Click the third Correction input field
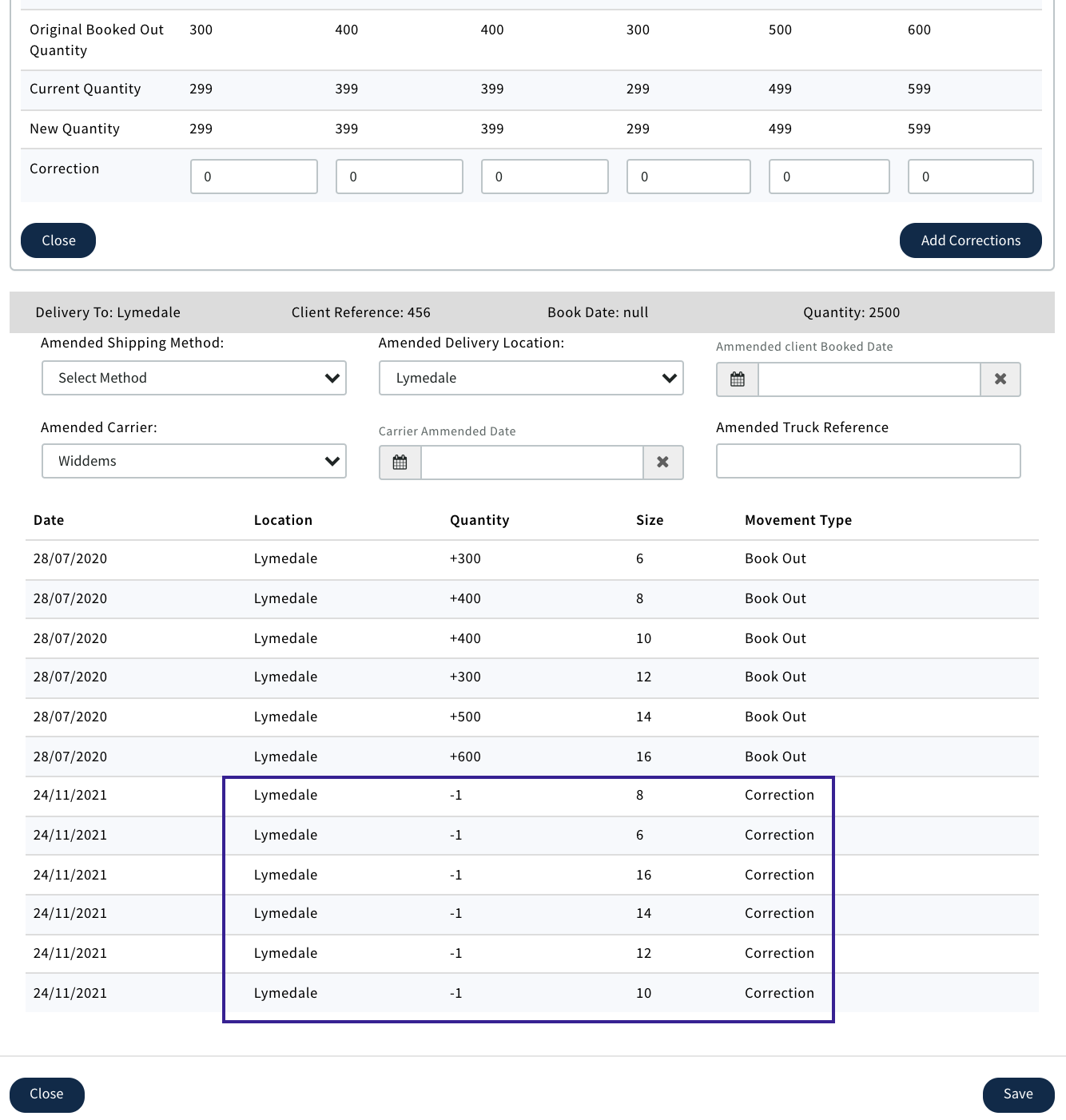The width and height of the screenshot is (1066, 1120). click(545, 177)
